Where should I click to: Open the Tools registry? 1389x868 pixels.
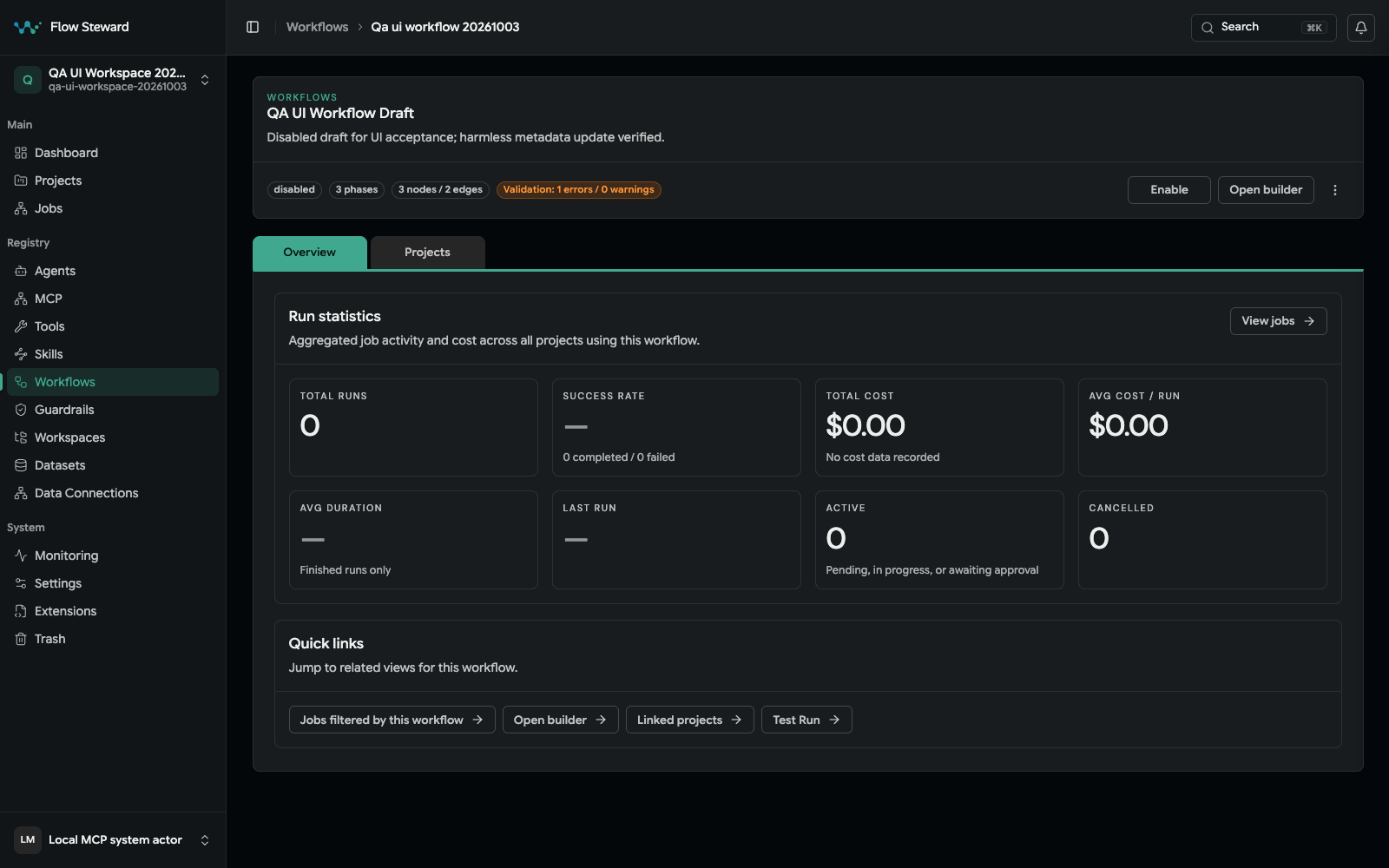(x=113, y=326)
